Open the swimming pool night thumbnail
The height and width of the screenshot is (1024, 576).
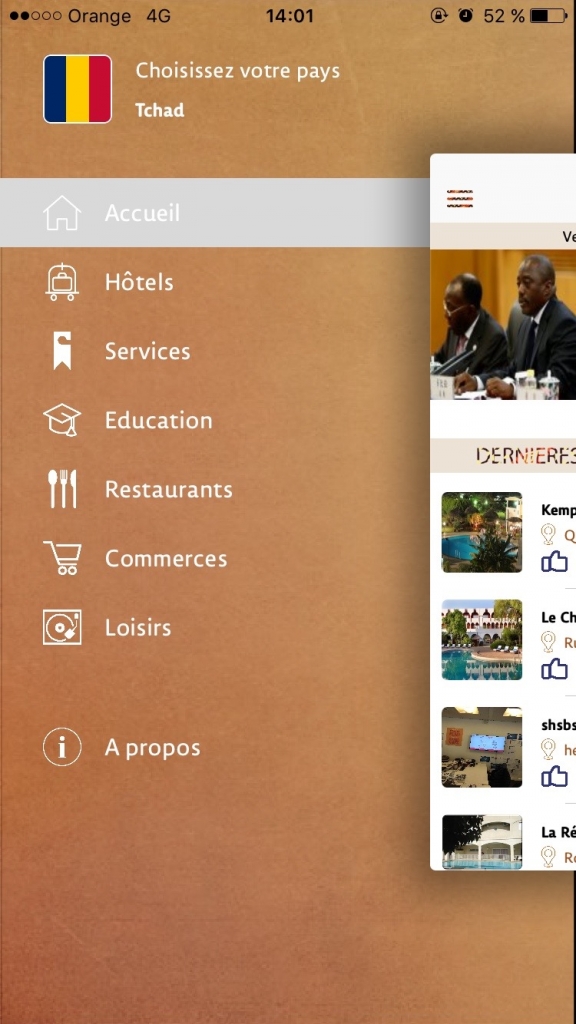click(482, 532)
